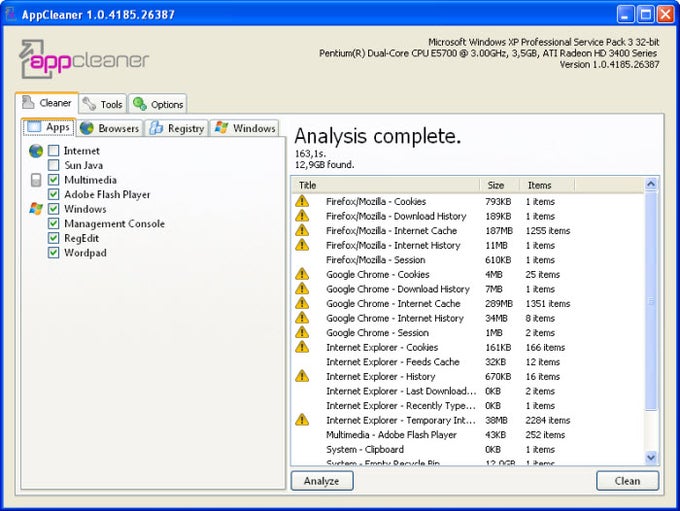Switch to the Cleaner tab

(x=47, y=103)
